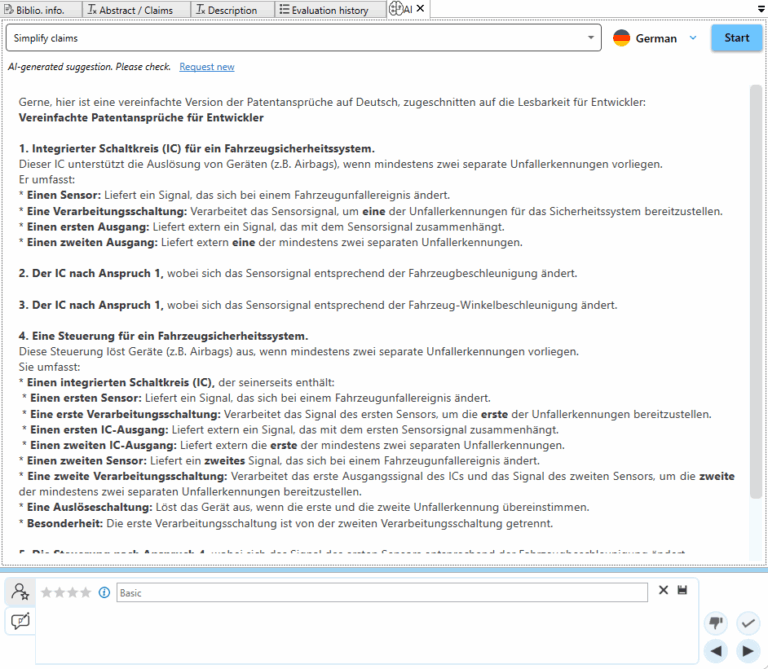Click inside the empty comment text area
The image size is (768, 669).
click(367, 634)
